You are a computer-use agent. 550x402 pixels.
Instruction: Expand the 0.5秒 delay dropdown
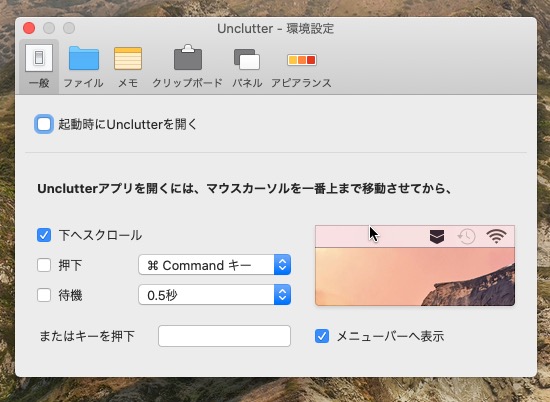coord(214,295)
